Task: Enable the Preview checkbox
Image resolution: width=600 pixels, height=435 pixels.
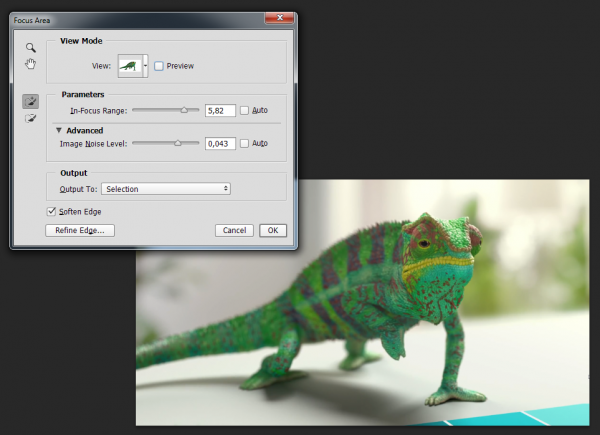Action: (160, 66)
